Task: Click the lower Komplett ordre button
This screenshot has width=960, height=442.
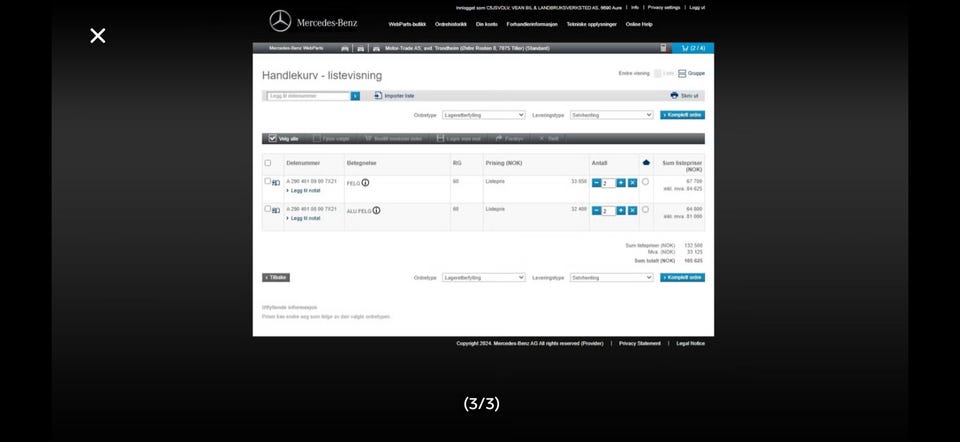Action: pos(682,278)
